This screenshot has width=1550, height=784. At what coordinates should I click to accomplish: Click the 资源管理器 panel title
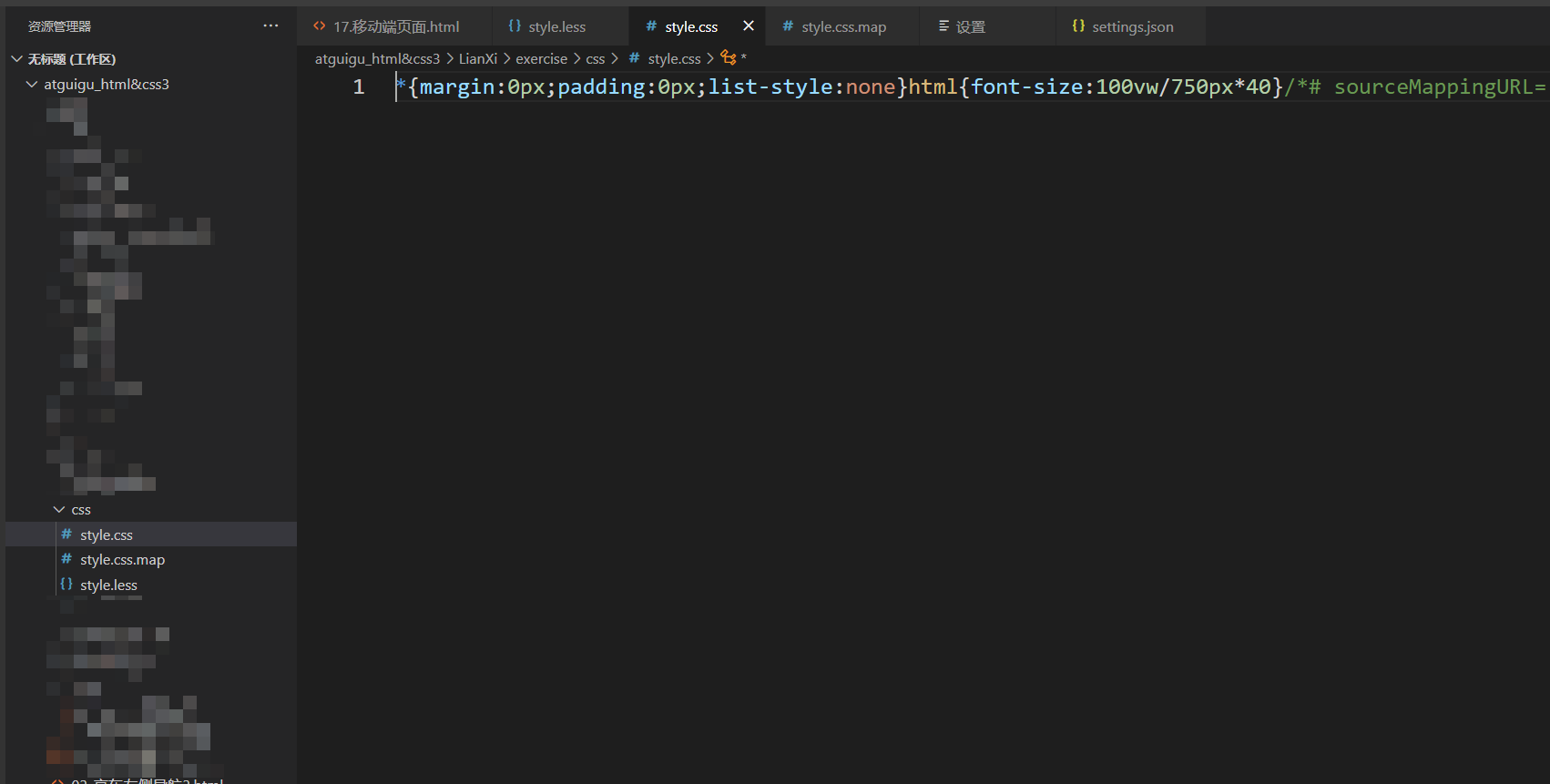59,26
